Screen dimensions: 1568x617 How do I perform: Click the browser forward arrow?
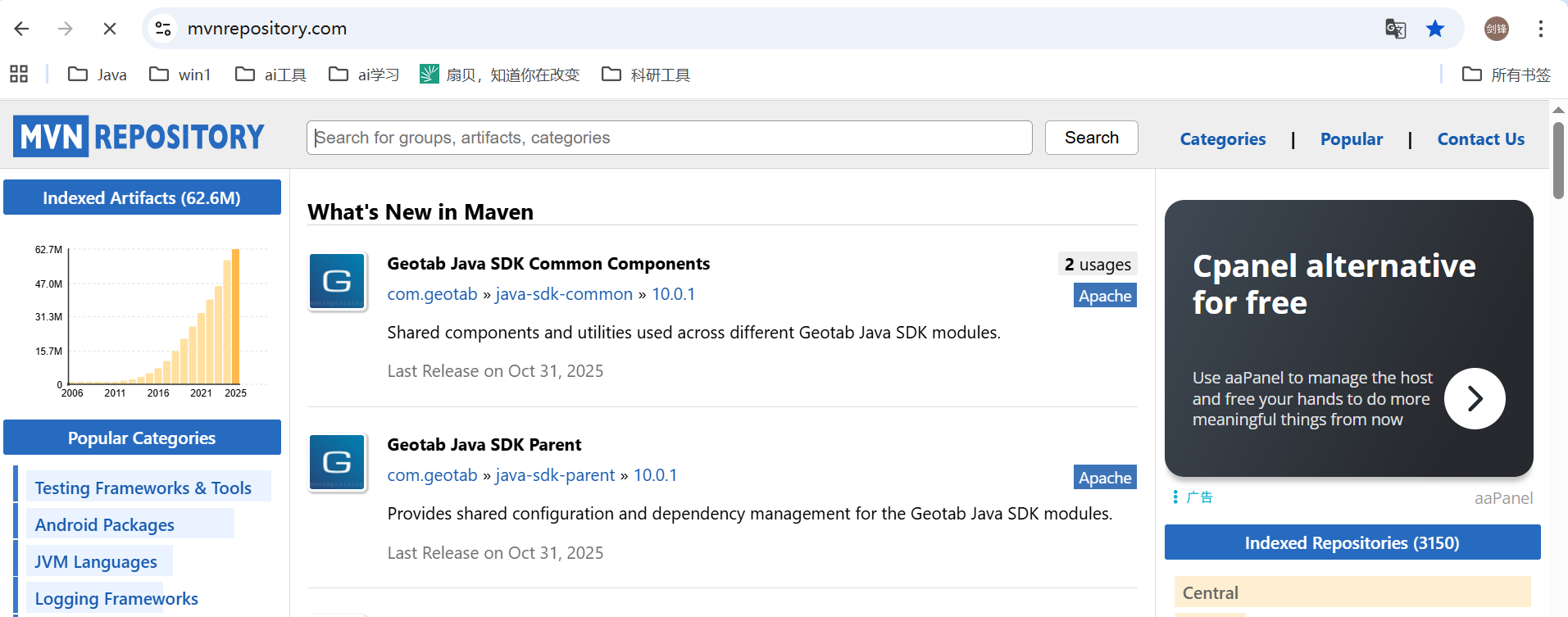(x=66, y=29)
